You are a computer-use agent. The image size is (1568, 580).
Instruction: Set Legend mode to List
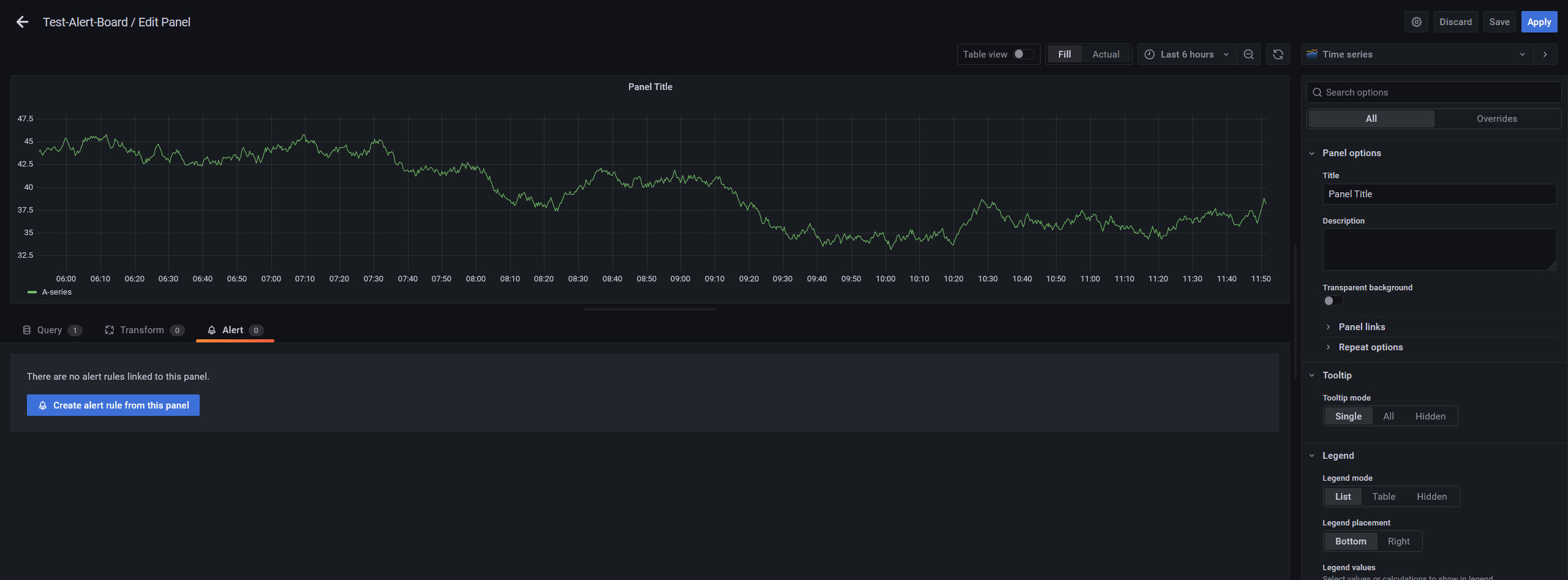[x=1343, y=497]
